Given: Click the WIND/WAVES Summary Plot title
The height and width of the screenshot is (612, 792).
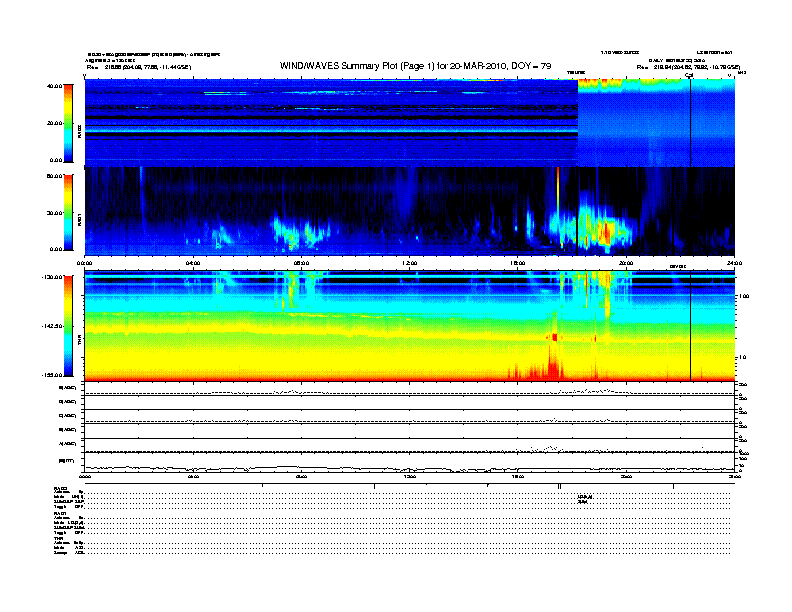Looking at the screenshot, I should coord(415,66).
